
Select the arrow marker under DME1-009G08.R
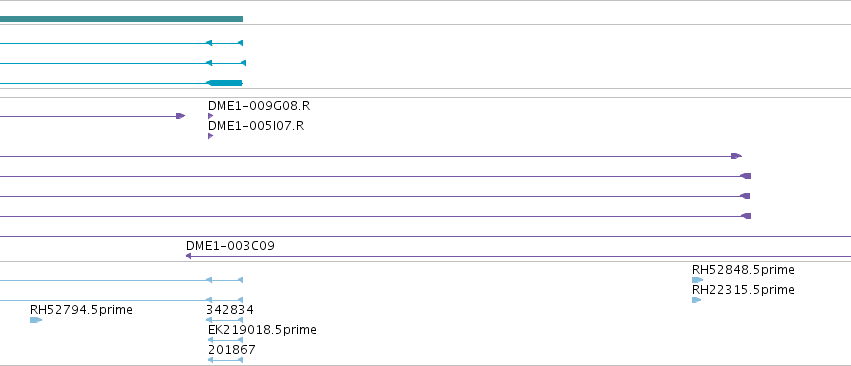(x=211, y=116)
